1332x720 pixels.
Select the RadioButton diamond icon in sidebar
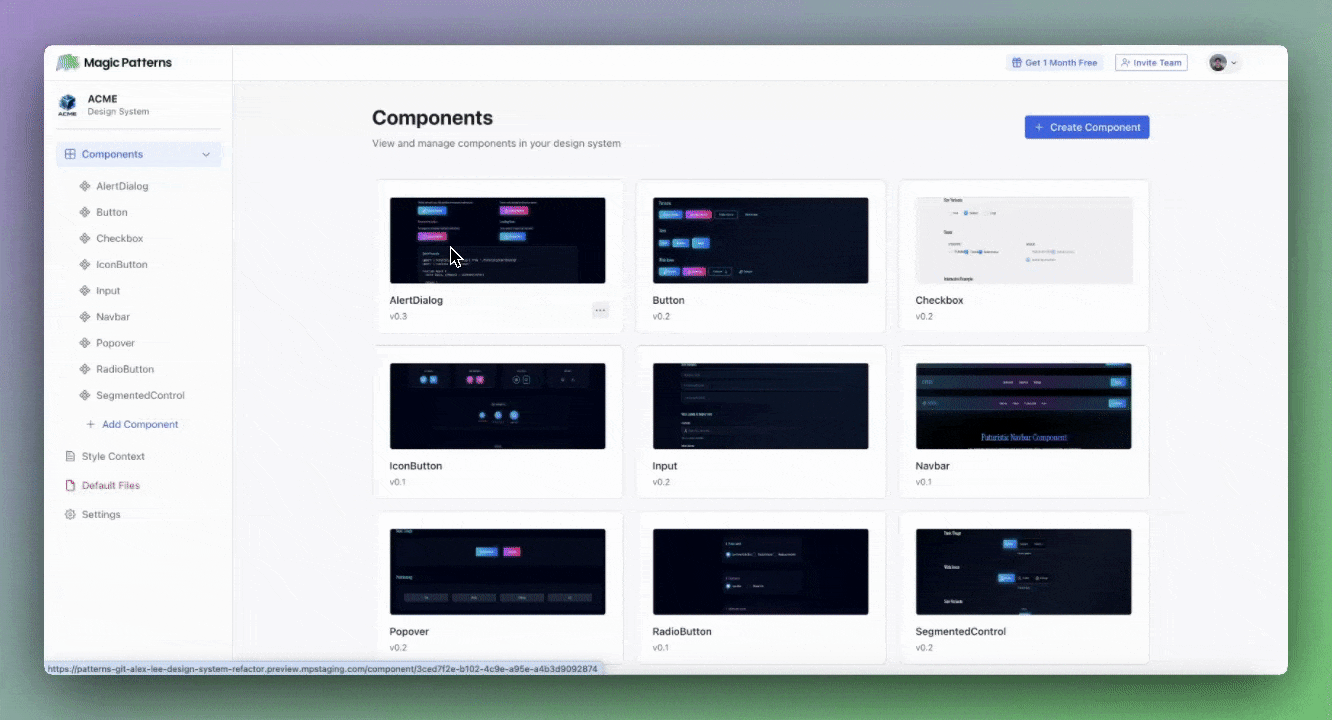[x=84, y=369]
